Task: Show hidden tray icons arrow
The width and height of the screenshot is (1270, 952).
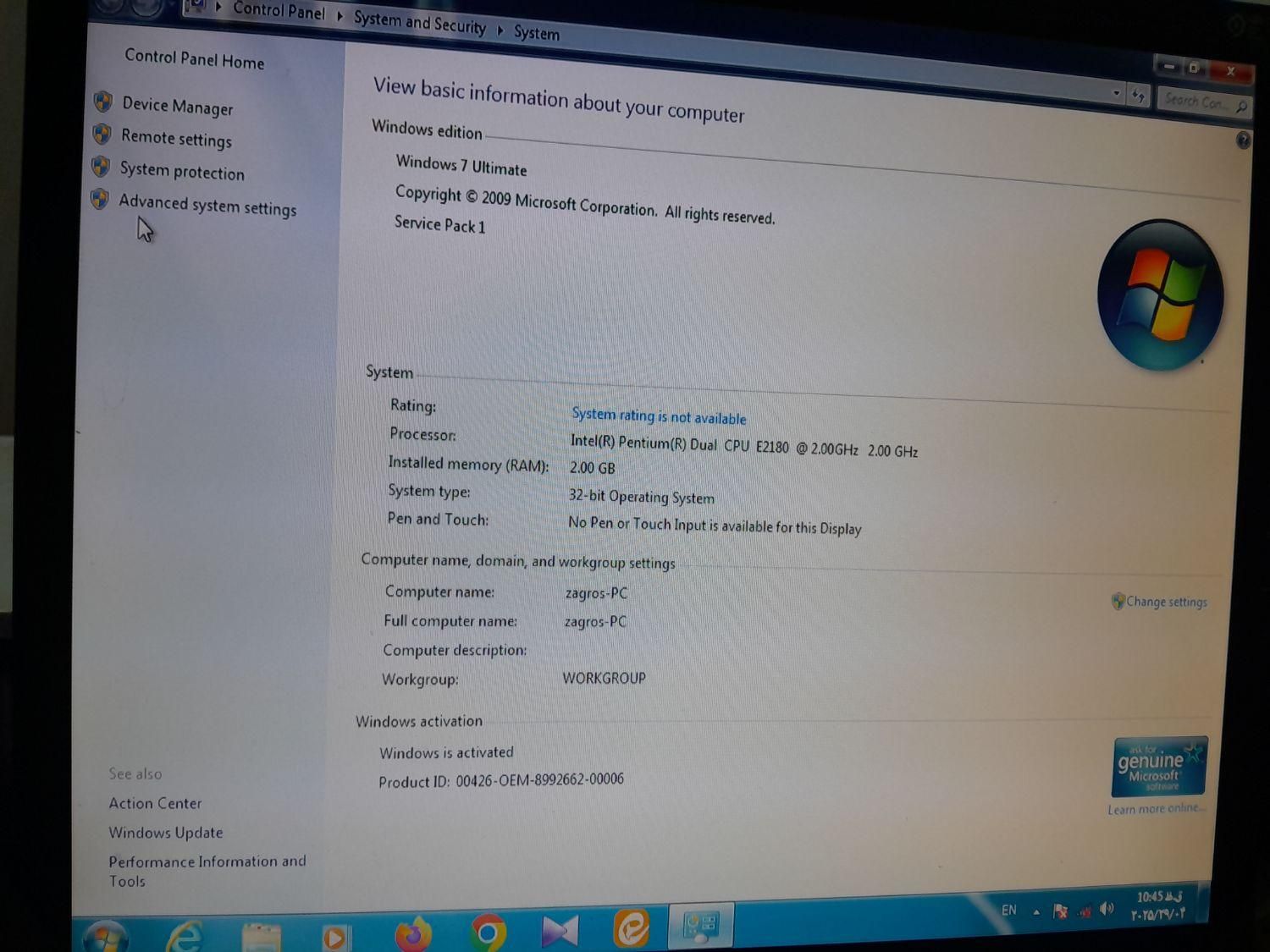Action: click(x=1035, y=911)
